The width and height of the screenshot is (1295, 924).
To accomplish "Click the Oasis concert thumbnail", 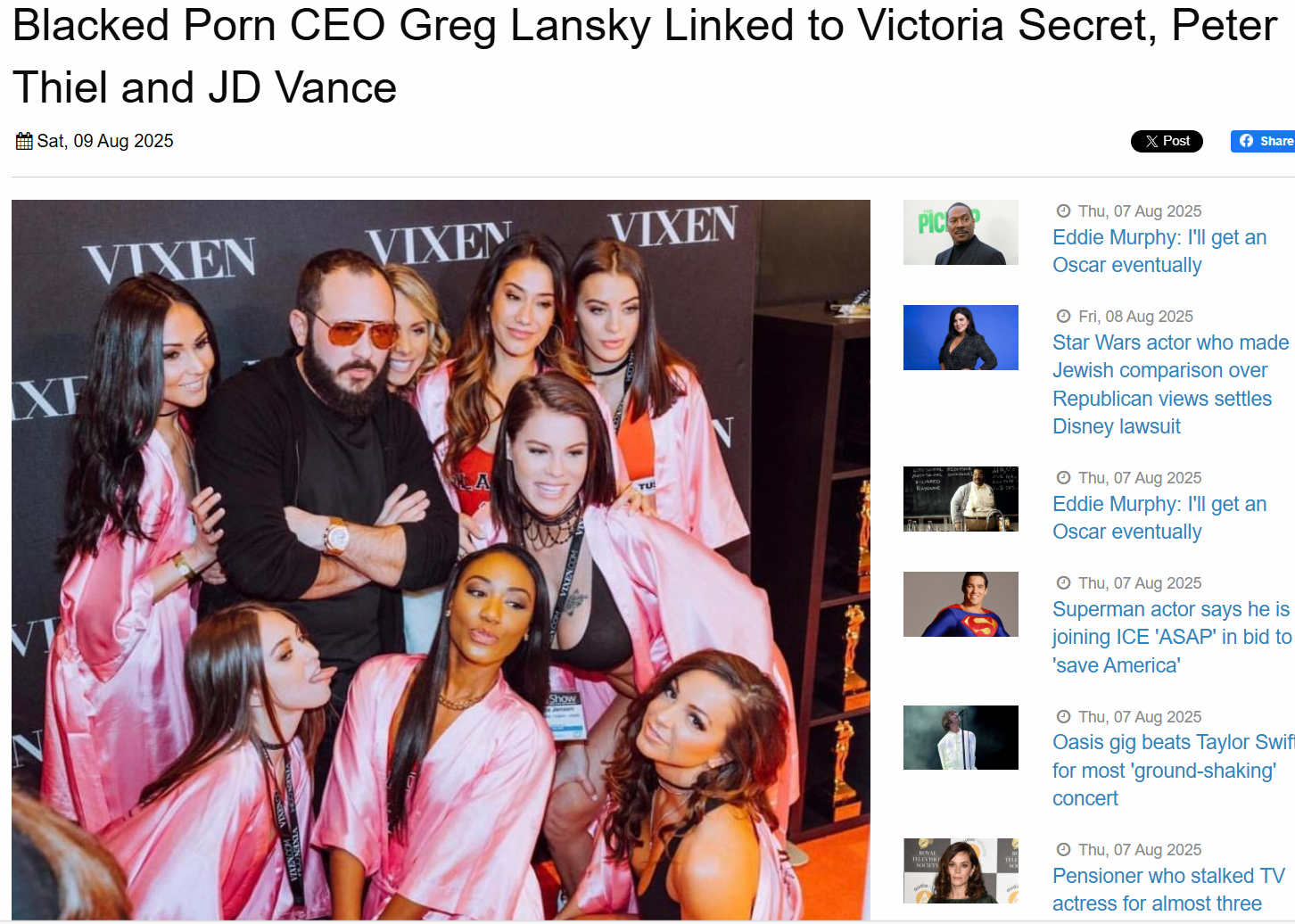I will 961,738.
